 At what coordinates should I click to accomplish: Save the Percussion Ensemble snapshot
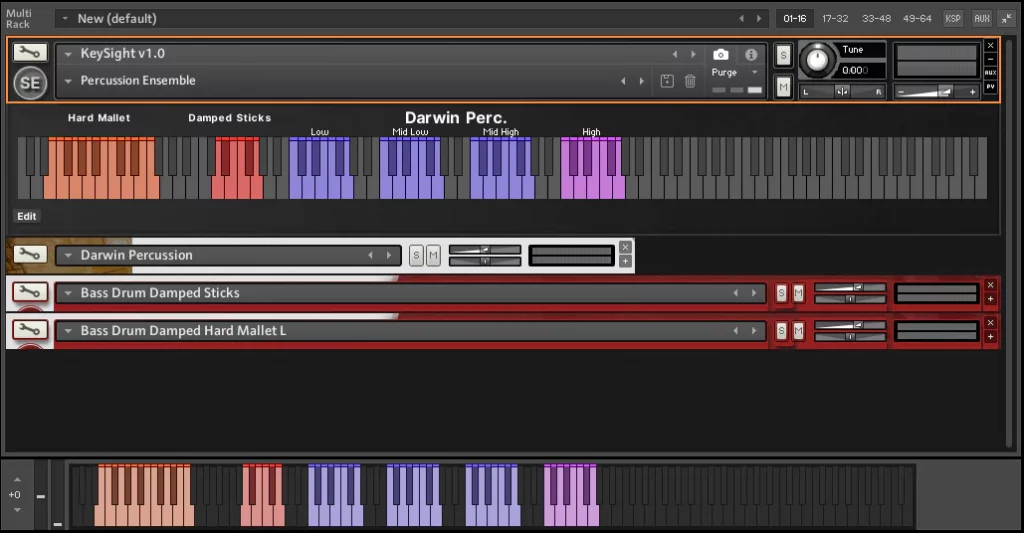pyautogui.click(x=667, y=81)
